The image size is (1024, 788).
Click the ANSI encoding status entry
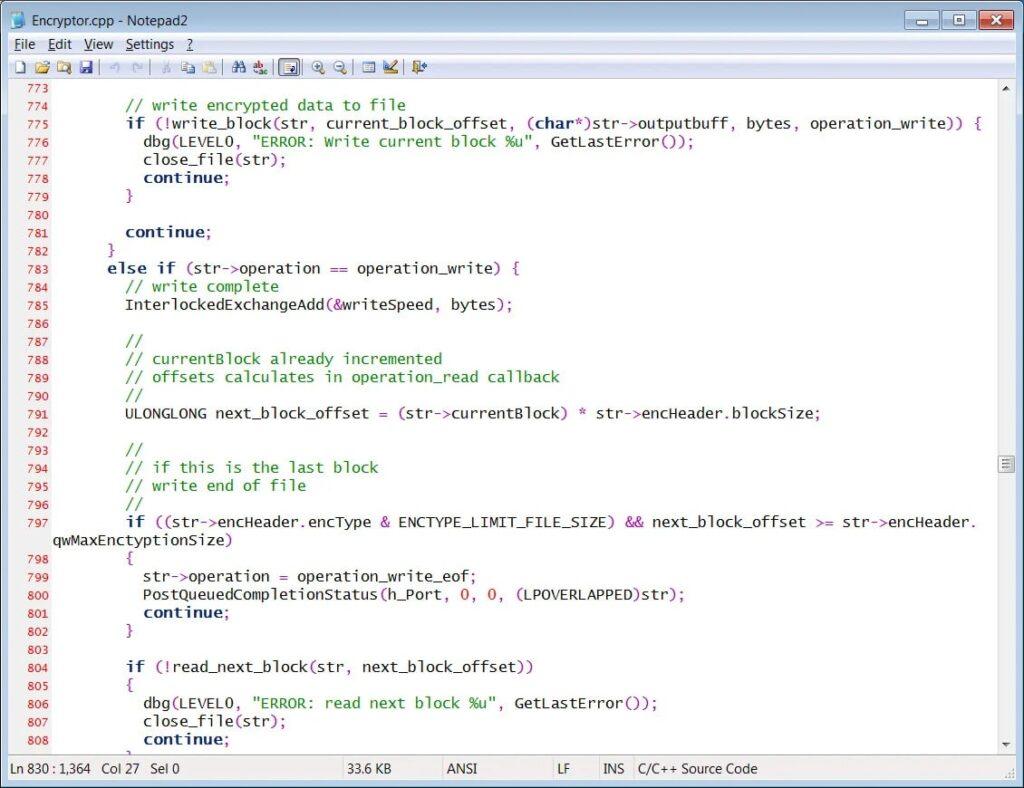point(462,768)
